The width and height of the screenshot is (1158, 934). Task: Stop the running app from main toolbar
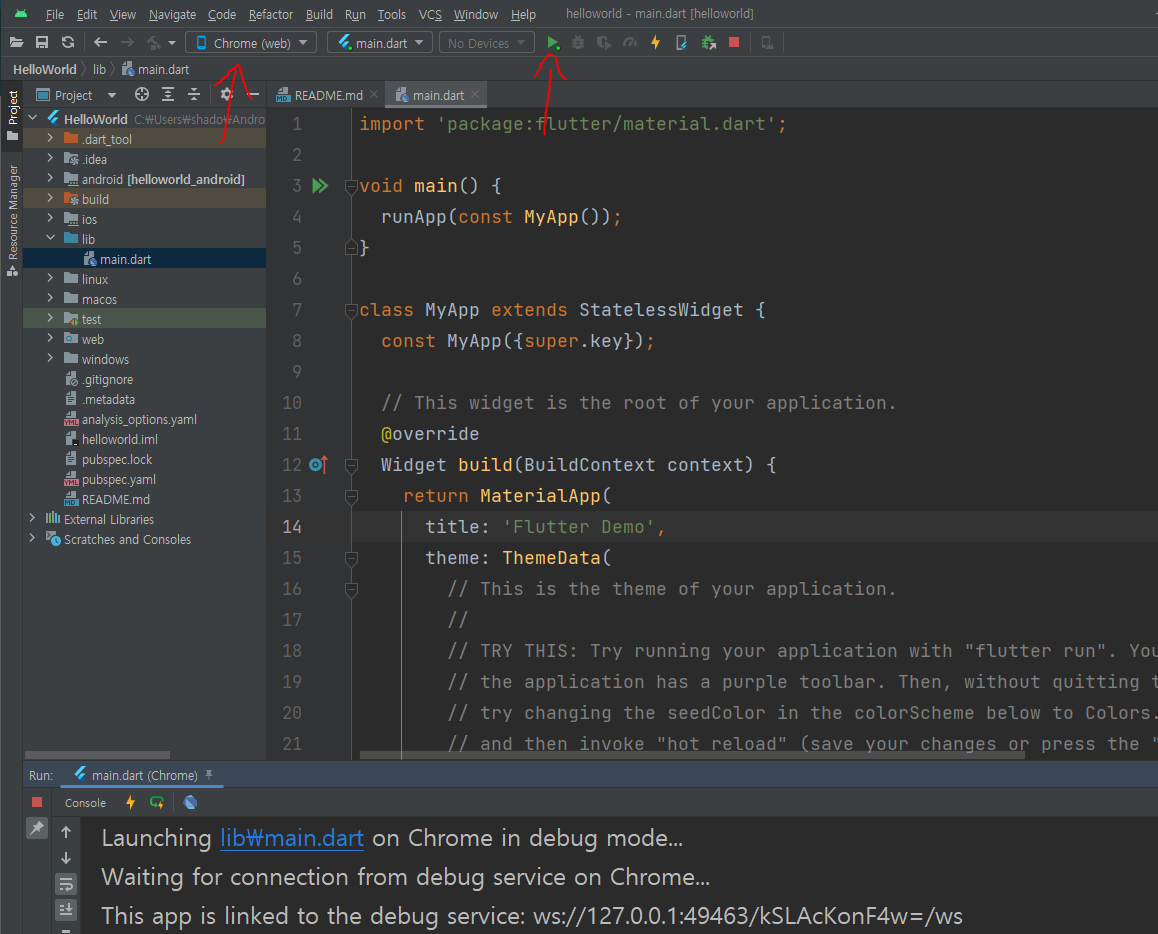pos(734,43)
